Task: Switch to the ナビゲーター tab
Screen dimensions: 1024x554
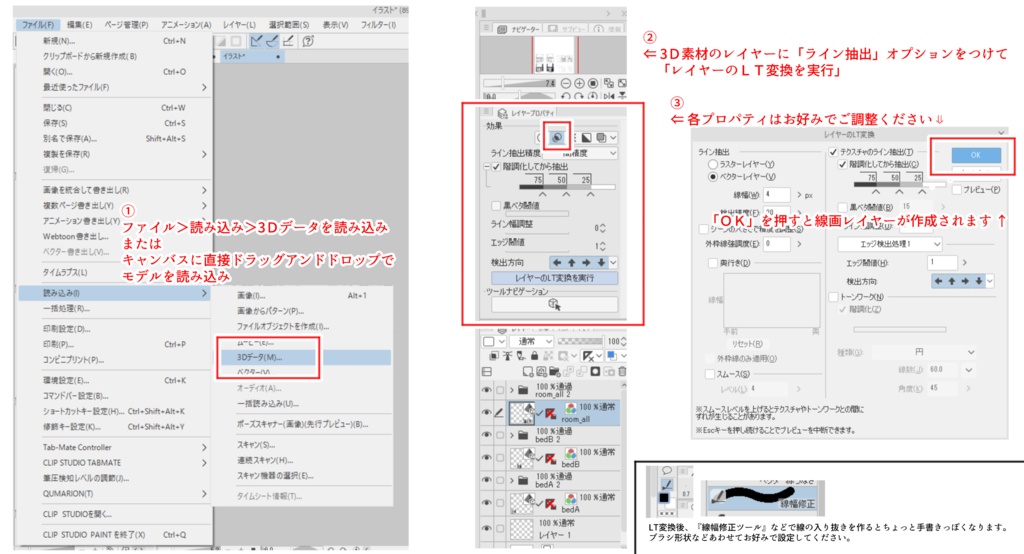Action: (x=518, y=29)
